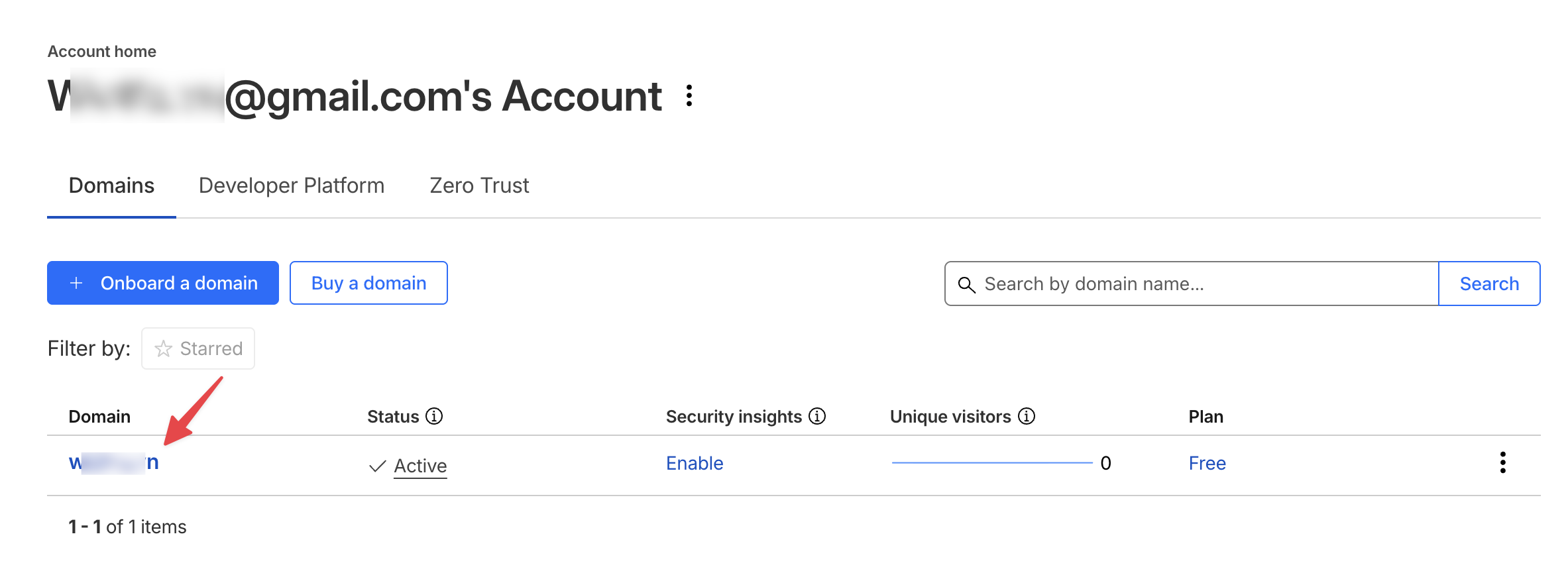The width and height of the screenshot is (1568, 575).
Task: Click the checkmark beside Active status
Action: 376,465
